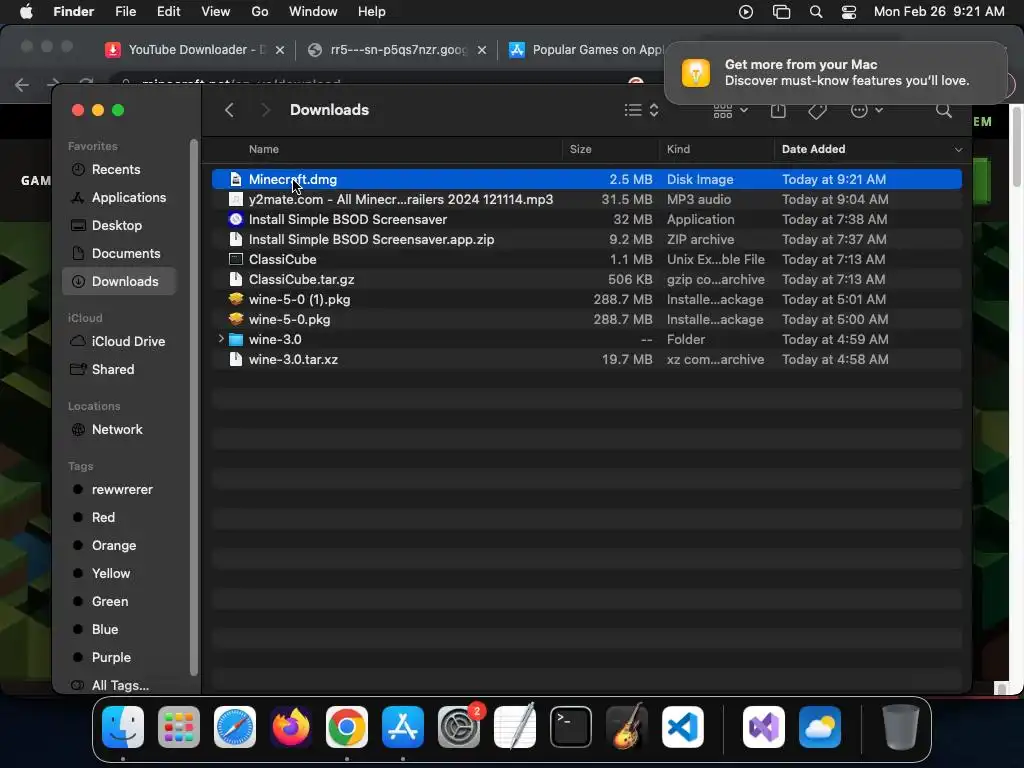Open the action ellipsis dropdown menu
Viewport: 1024px width, 768px height.
click(867, 110)
